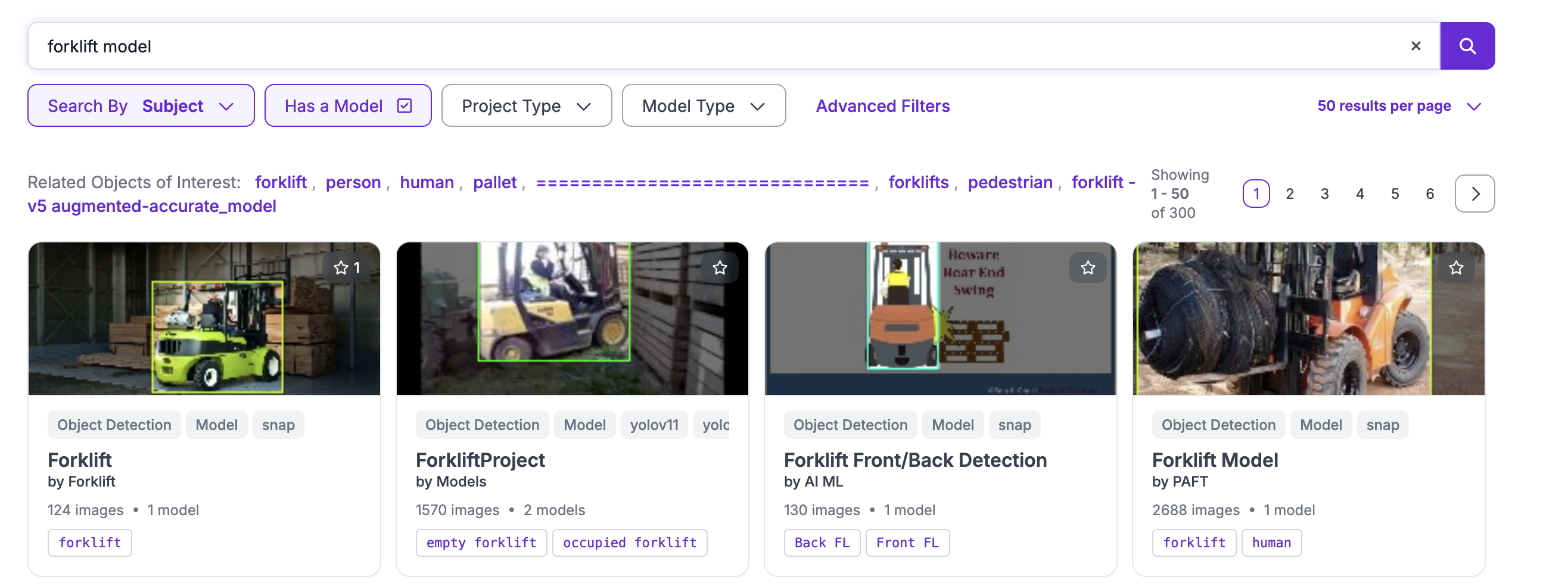The width and height of the screenshot is (1568, 586).
Task: Focus the forklift model search field
Action: click(700, 46)
